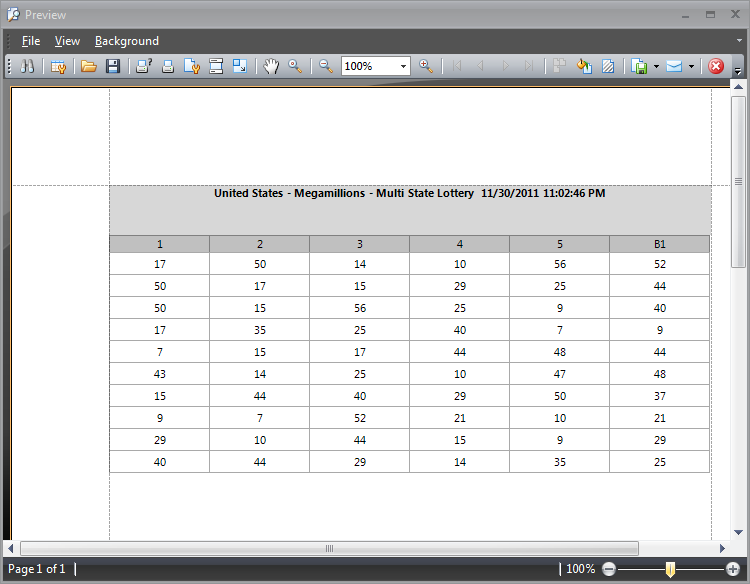Screen dimensions: 750x584
Task: Select the Hand tool
Action: tap(271, 66)
